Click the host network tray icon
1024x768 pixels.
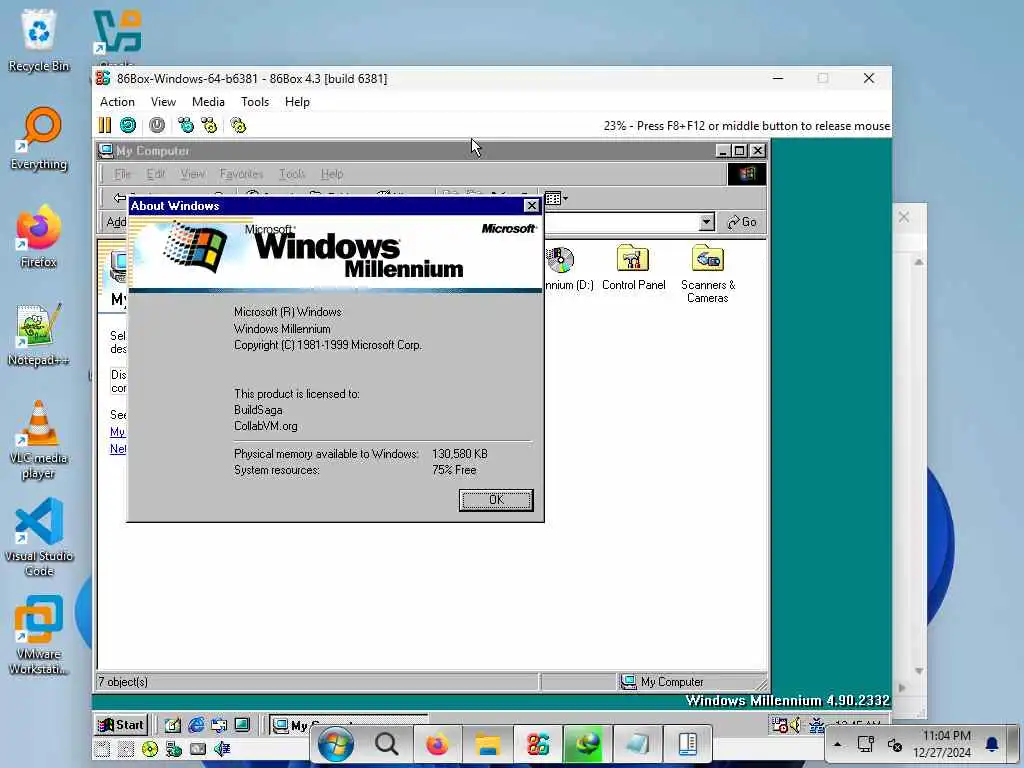pyautogui.click(x=866, y=744)
